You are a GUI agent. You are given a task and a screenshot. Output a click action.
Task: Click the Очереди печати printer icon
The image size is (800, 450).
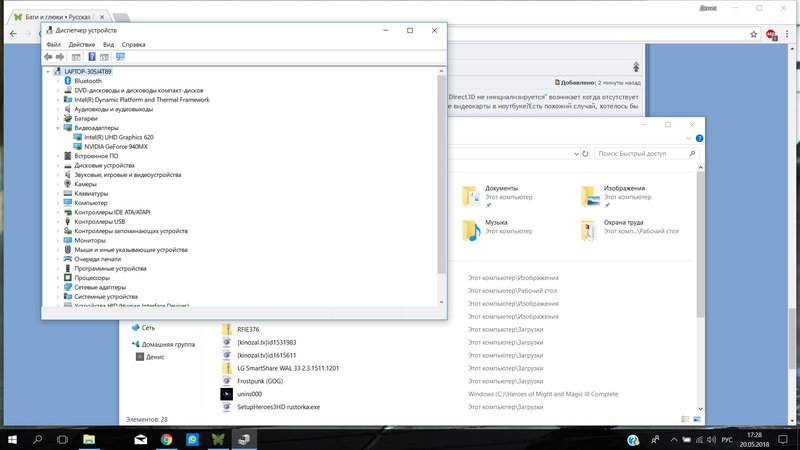coord(67,259)
